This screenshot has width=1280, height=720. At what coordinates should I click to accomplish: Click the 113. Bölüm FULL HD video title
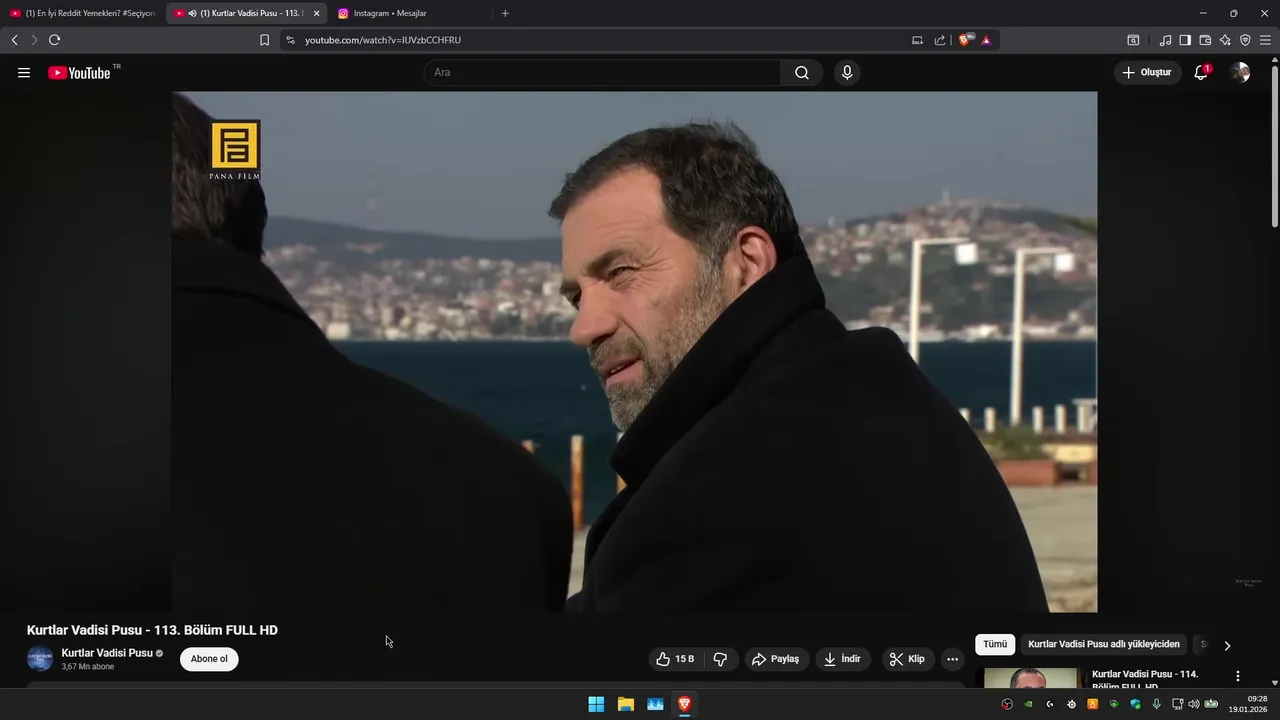[152, 630]
